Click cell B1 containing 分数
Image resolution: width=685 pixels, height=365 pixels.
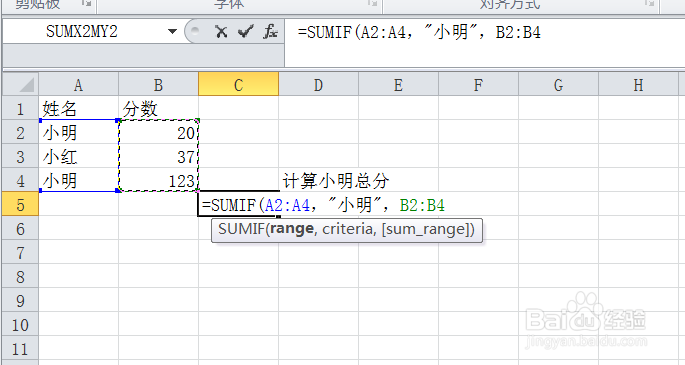[159, 108]
